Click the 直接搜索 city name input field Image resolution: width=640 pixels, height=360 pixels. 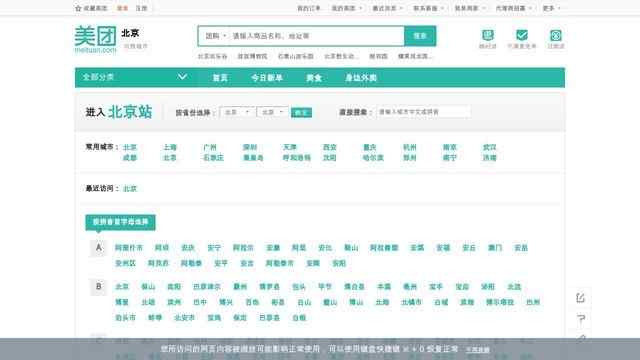423,111
